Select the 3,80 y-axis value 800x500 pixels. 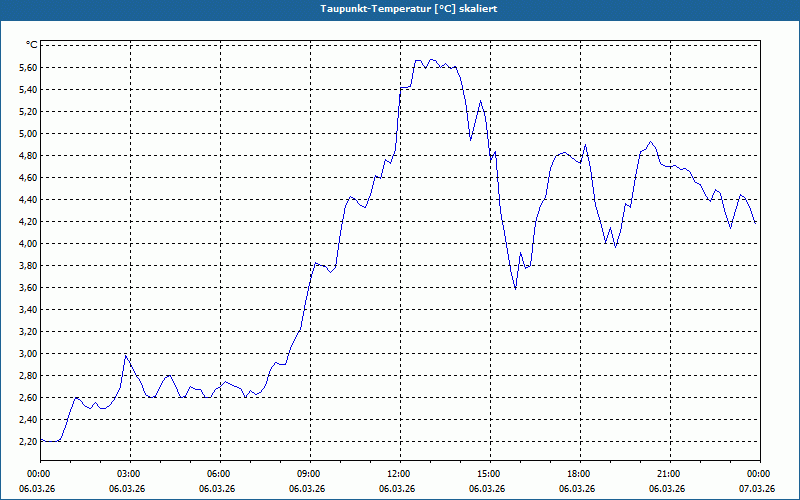(28, 266)
